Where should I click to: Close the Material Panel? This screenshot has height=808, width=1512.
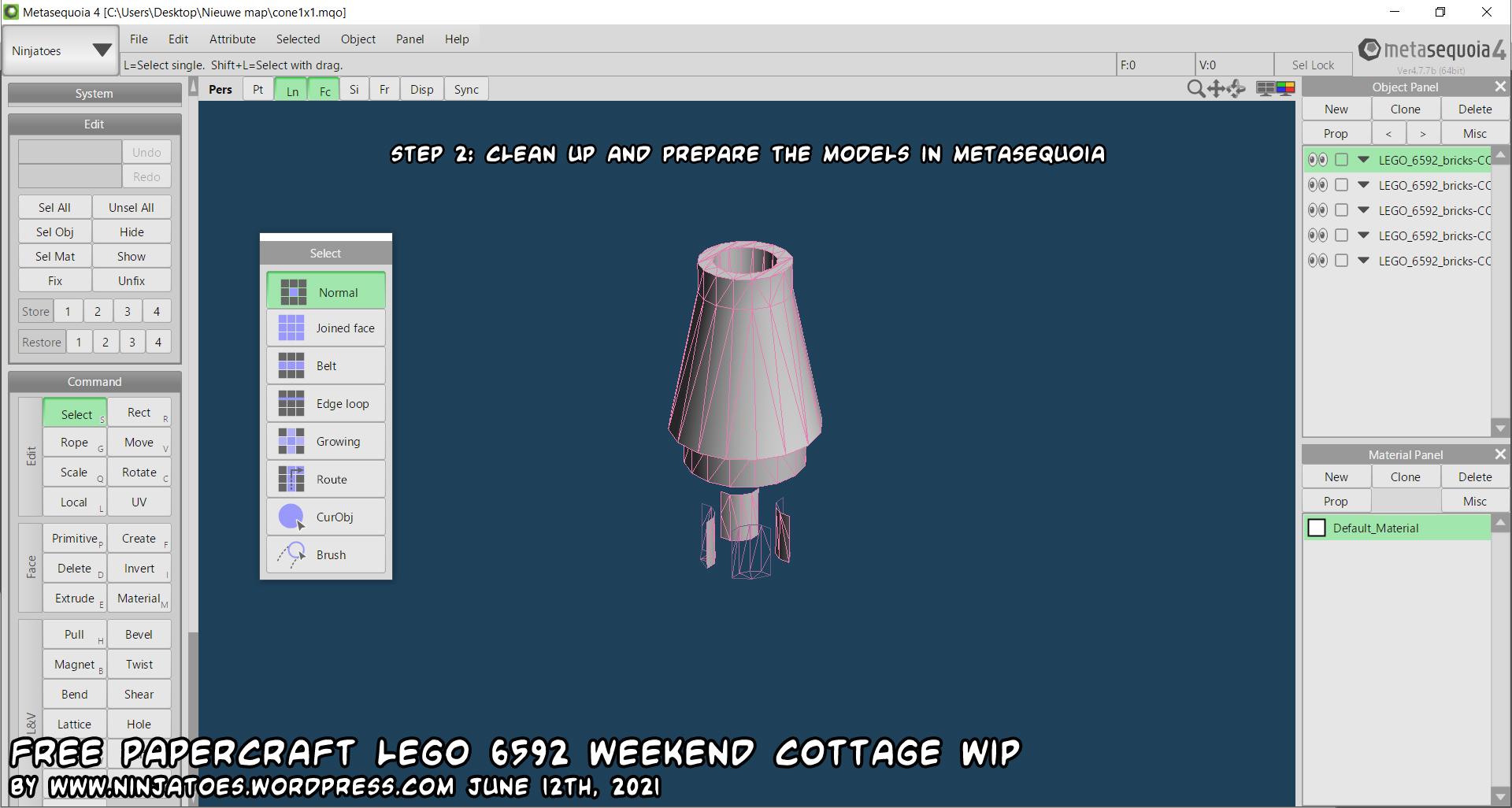(x=1500, y=454)
